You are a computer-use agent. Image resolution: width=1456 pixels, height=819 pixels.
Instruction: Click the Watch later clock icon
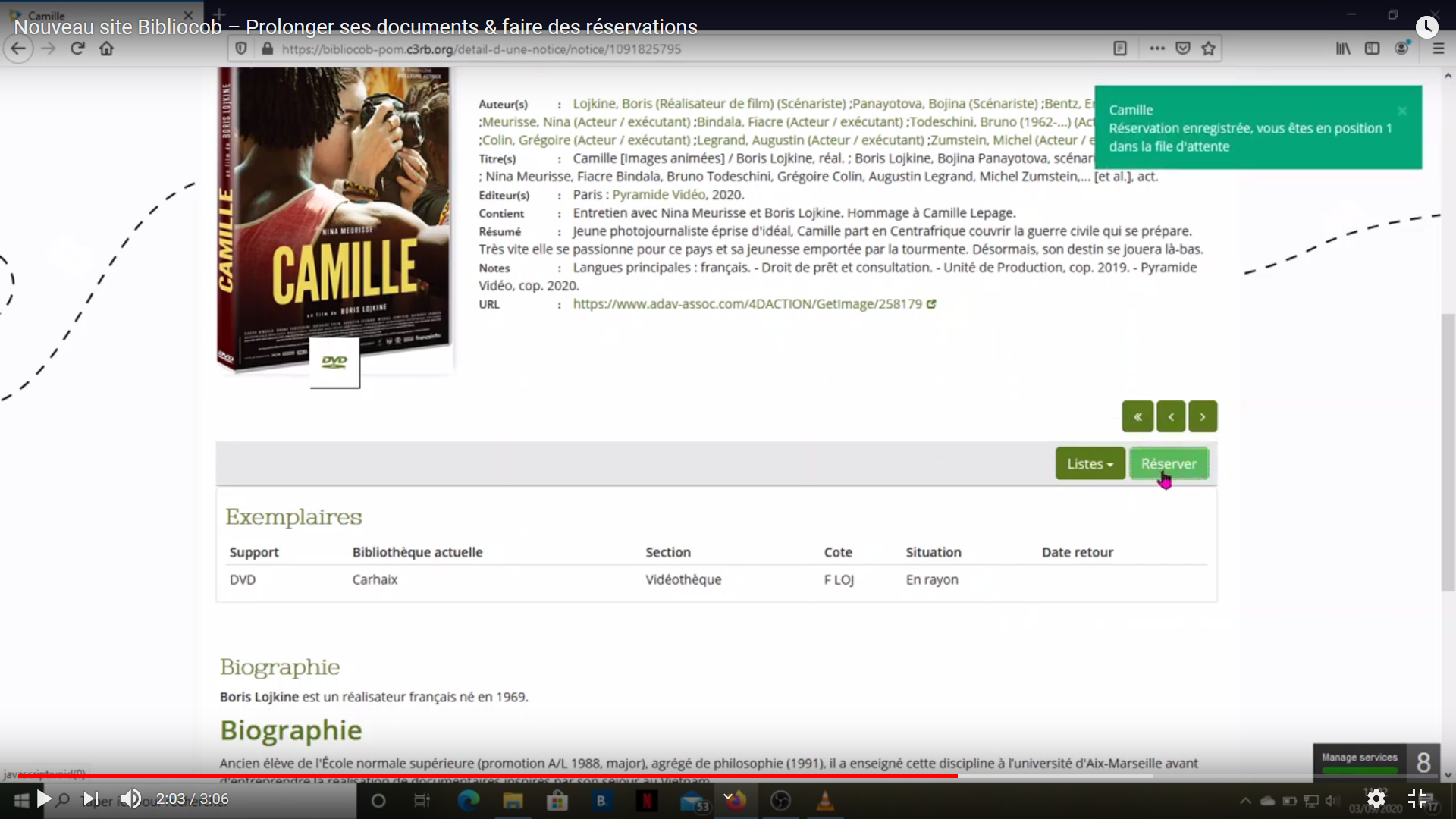pyautogui.click(x=1426, y=27)
